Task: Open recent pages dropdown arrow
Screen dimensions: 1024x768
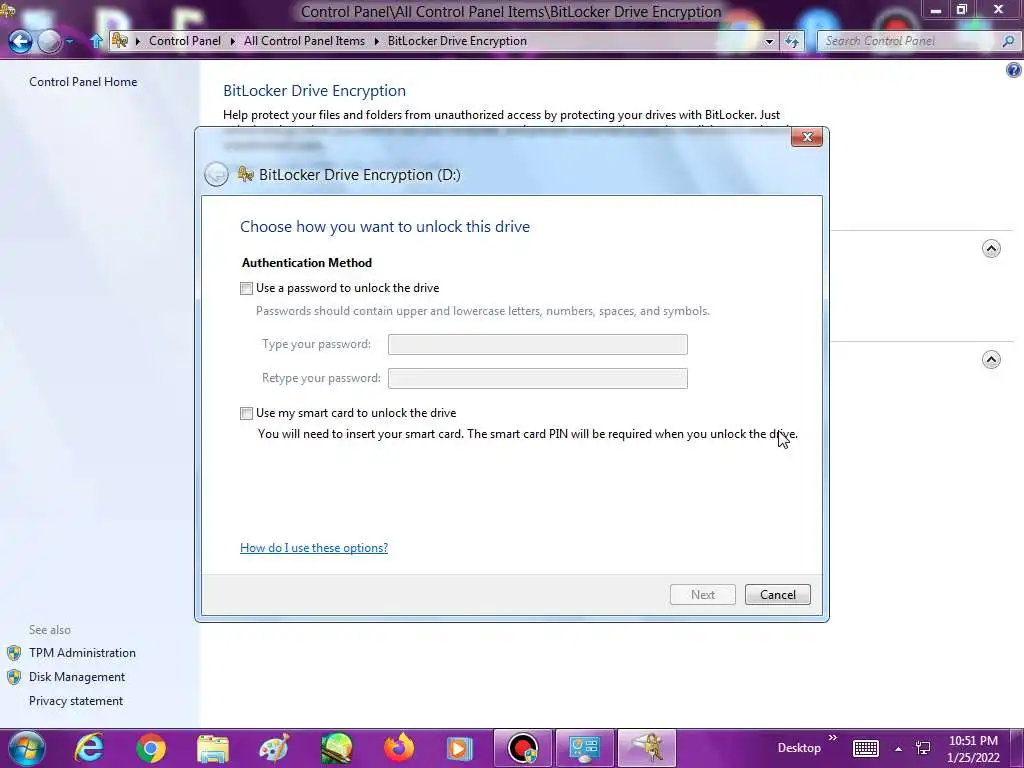Action: (x=69, y=41)
